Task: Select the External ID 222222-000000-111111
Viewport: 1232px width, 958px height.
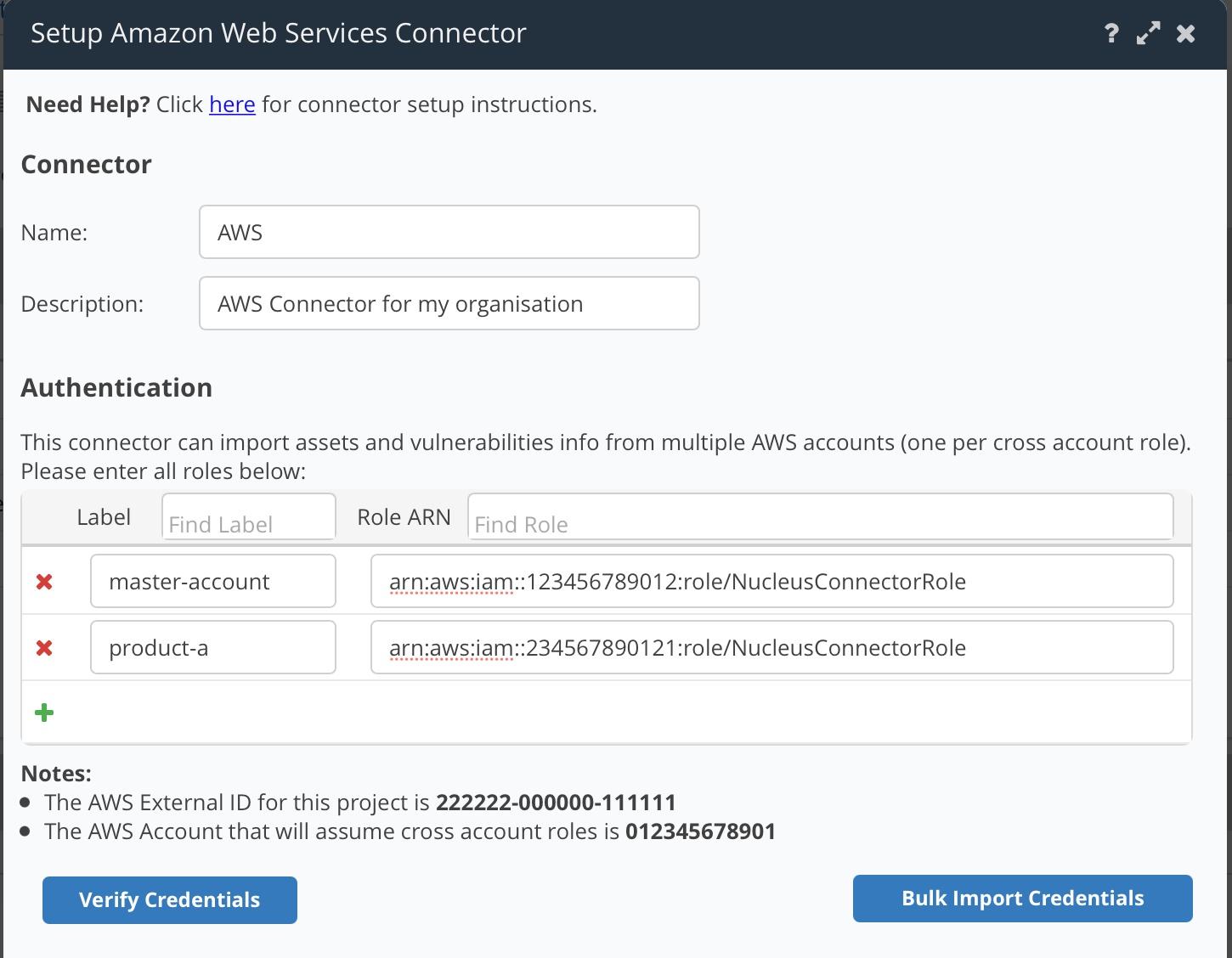Action: (556, 803)
